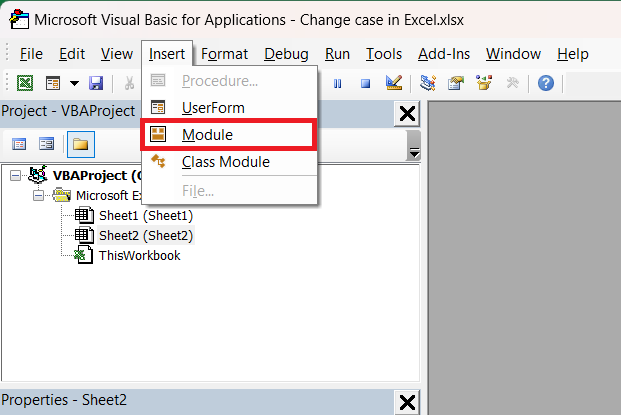
Task: Open the View menu
Action: [117, 54]
